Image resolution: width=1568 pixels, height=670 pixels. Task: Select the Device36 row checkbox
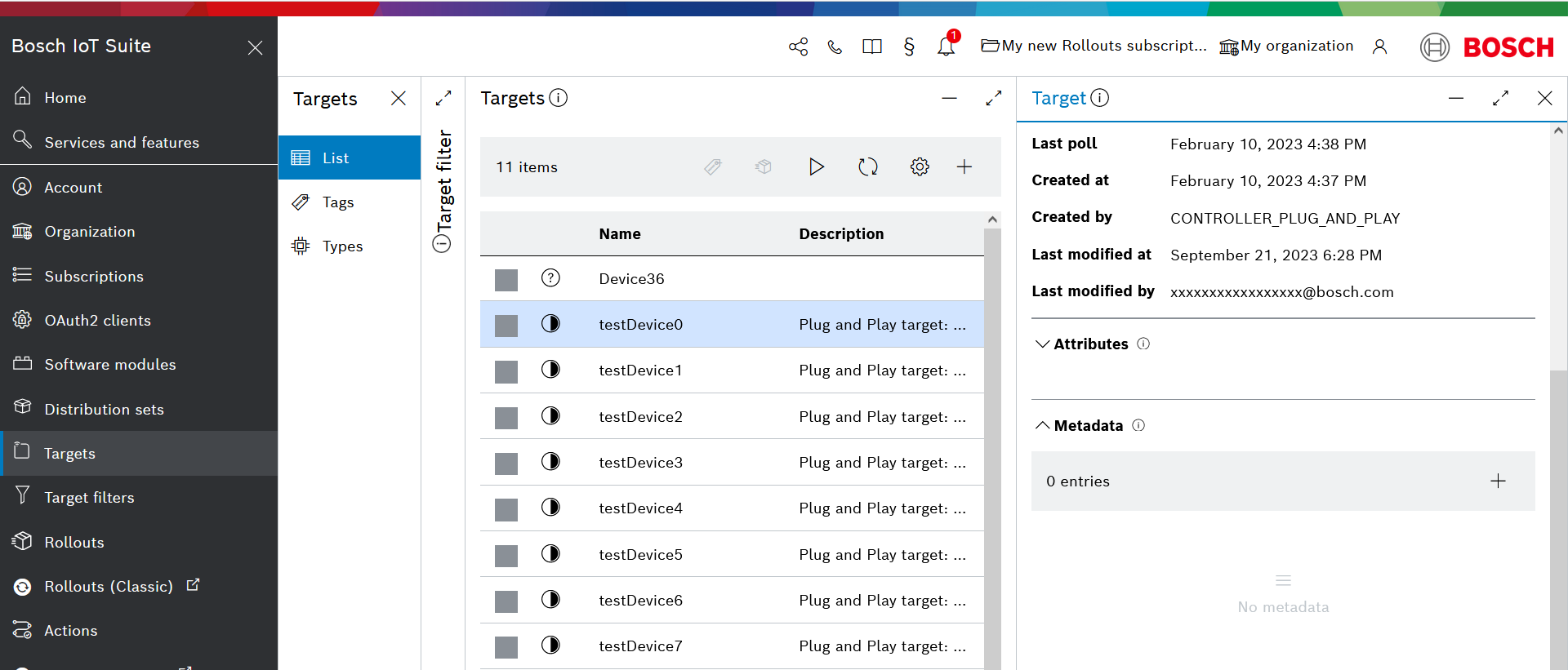coord(506,280)
